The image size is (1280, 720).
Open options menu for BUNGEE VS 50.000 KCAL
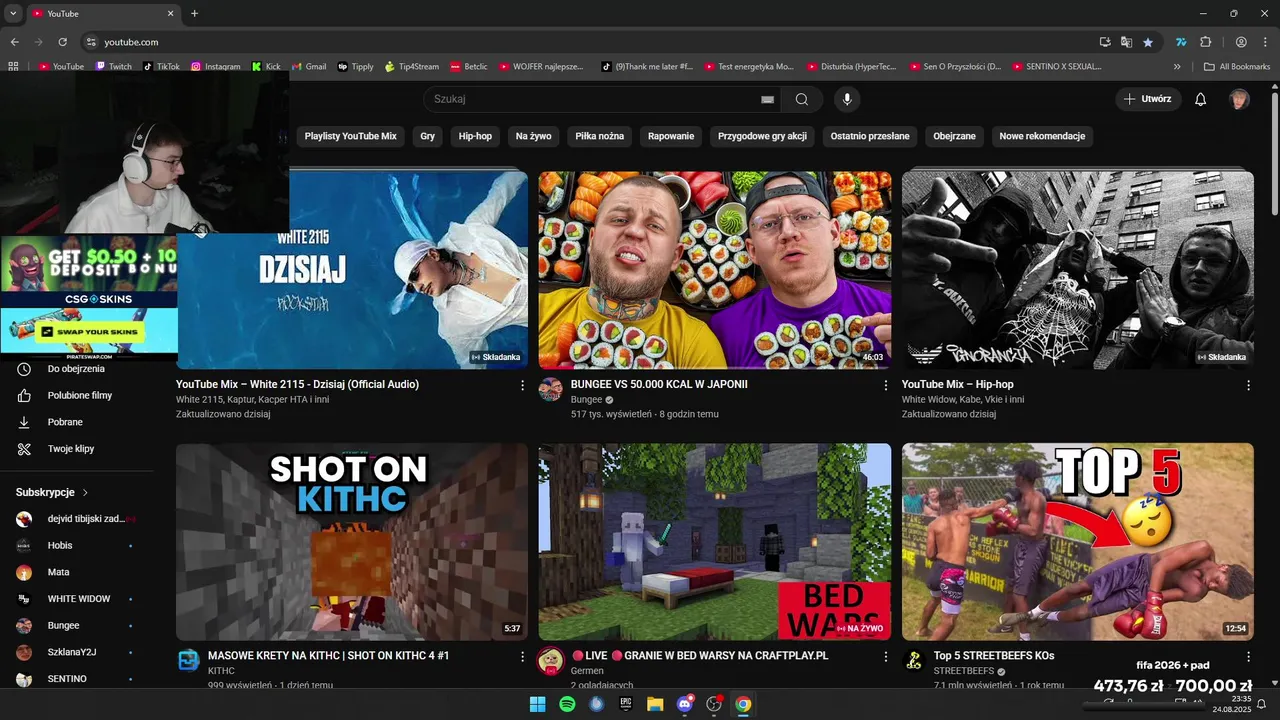[x=885, y=385]
